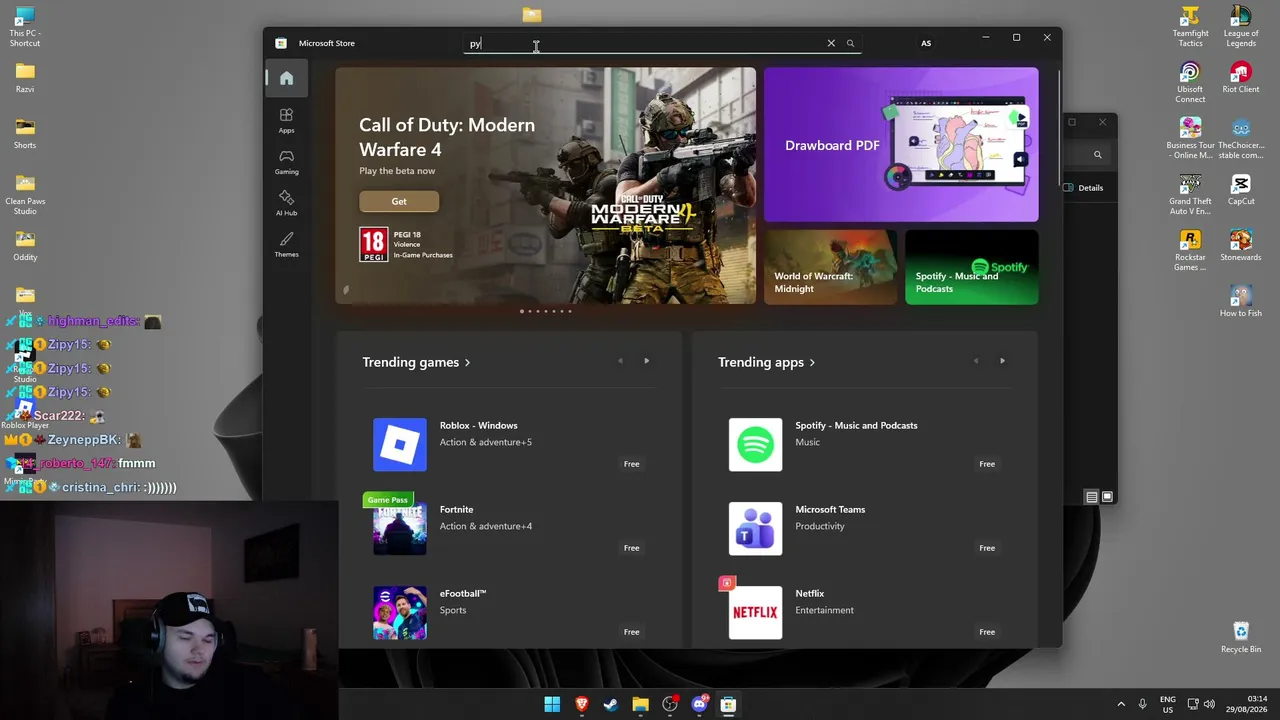Open the AS account profile button
Image resolution: width=1280 pixels, height=720 pixels.
tap(926, 43)
